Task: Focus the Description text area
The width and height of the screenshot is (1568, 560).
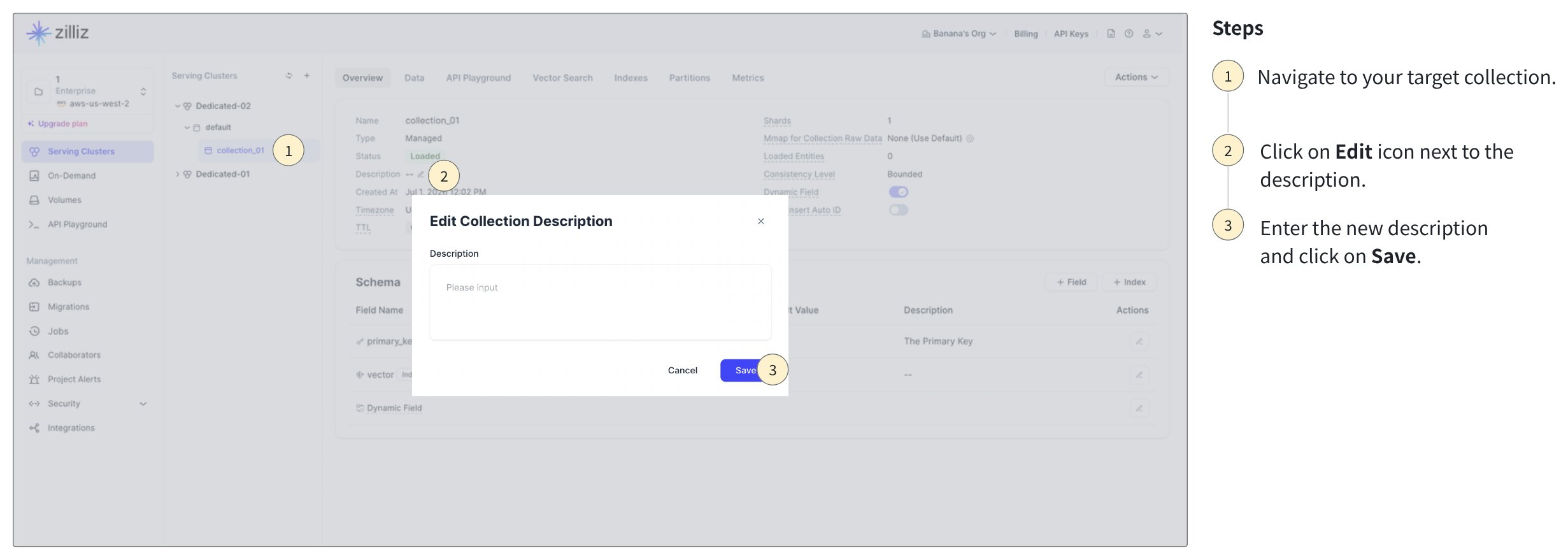Action: click(x=600, y=303)
